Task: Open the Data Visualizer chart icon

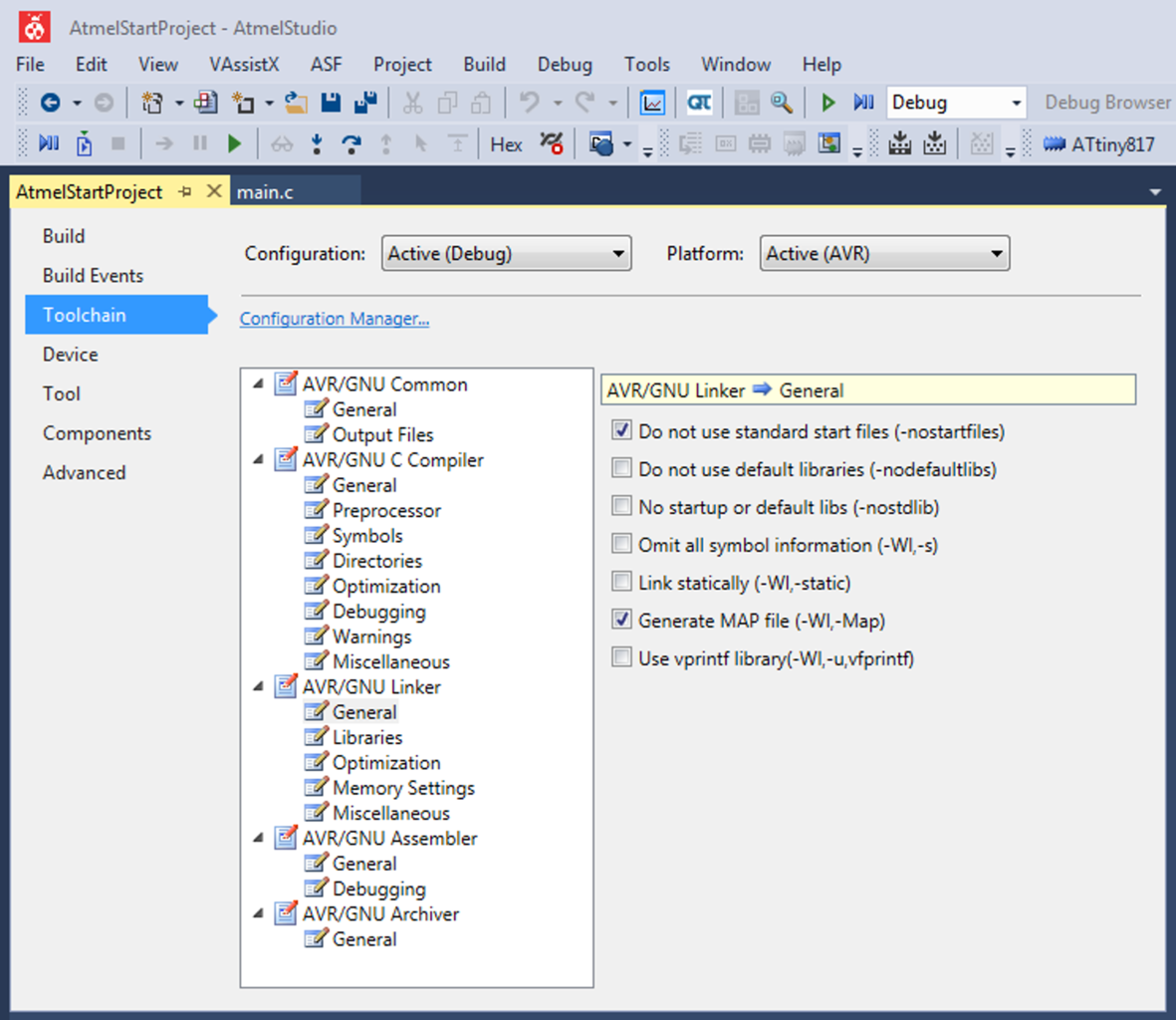Action: 652,103
